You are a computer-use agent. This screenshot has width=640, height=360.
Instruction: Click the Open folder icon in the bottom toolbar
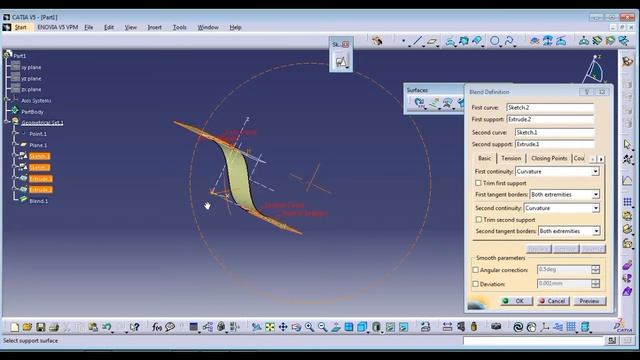tap(27, 327)
